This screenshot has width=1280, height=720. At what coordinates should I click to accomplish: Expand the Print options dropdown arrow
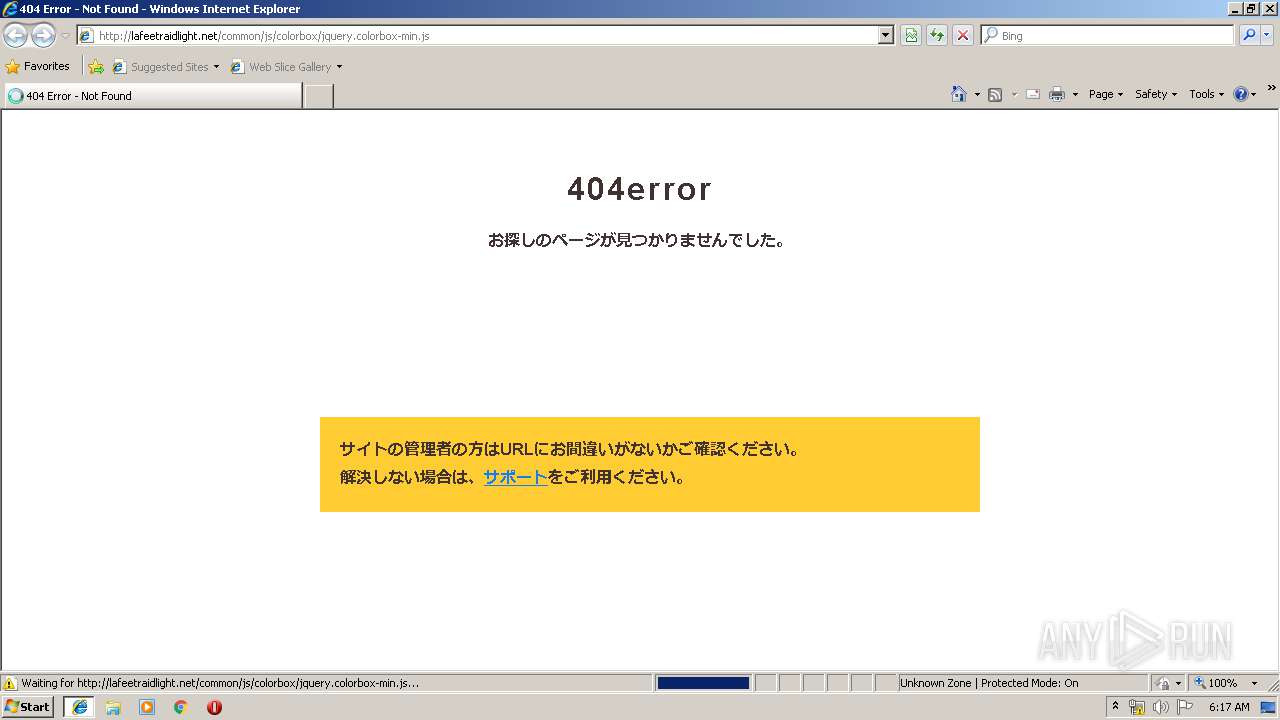click(1075, 94)
